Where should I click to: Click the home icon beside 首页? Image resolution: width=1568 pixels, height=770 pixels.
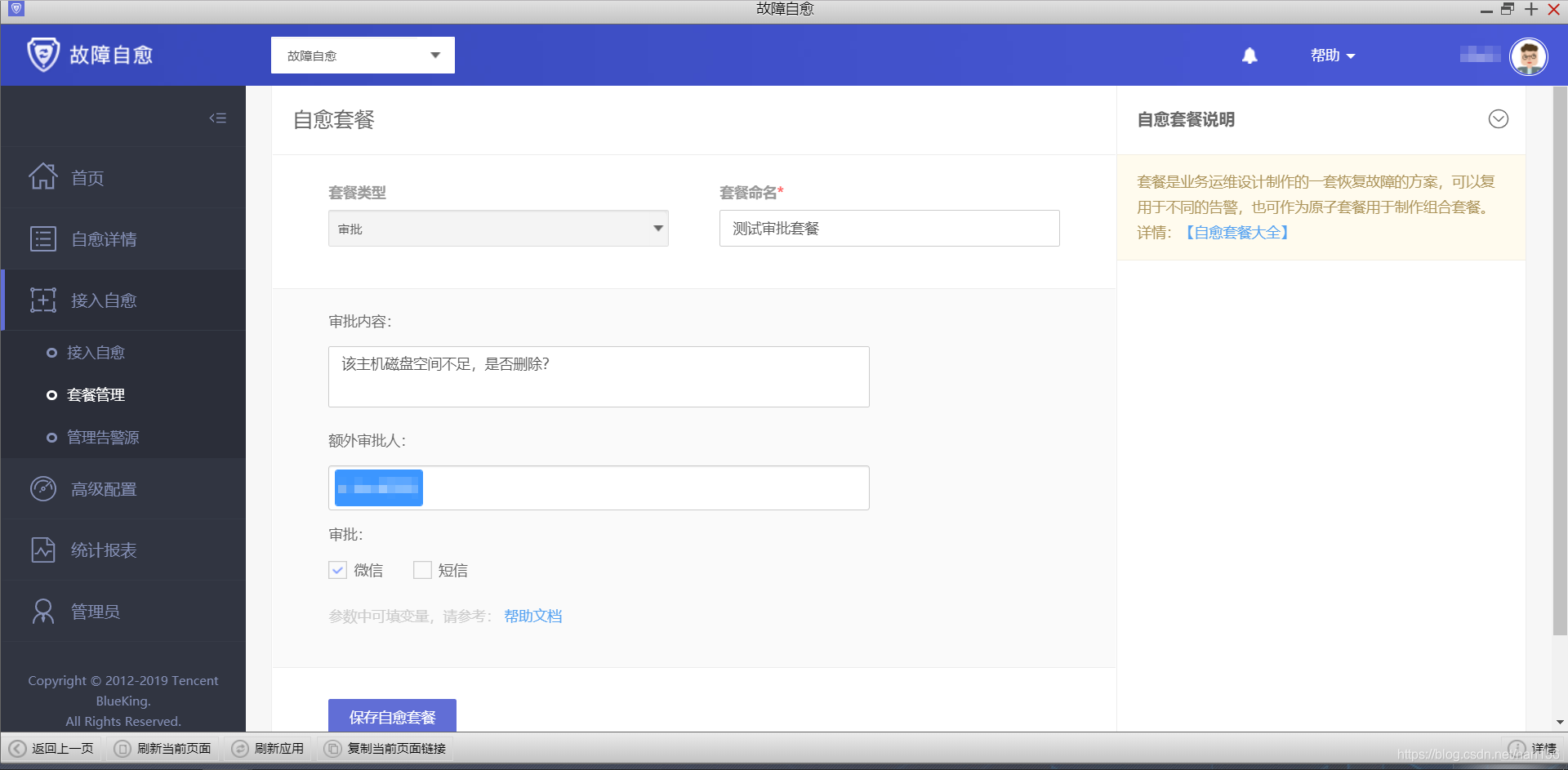click(x=43, y=176)
